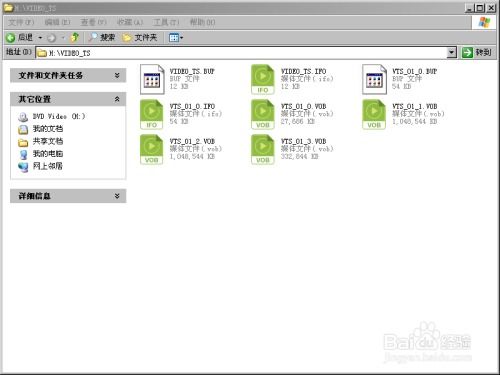This screenshot has height=375, width=500.
Task: Click the green Back arrow icon
Action: pos(11,38)
